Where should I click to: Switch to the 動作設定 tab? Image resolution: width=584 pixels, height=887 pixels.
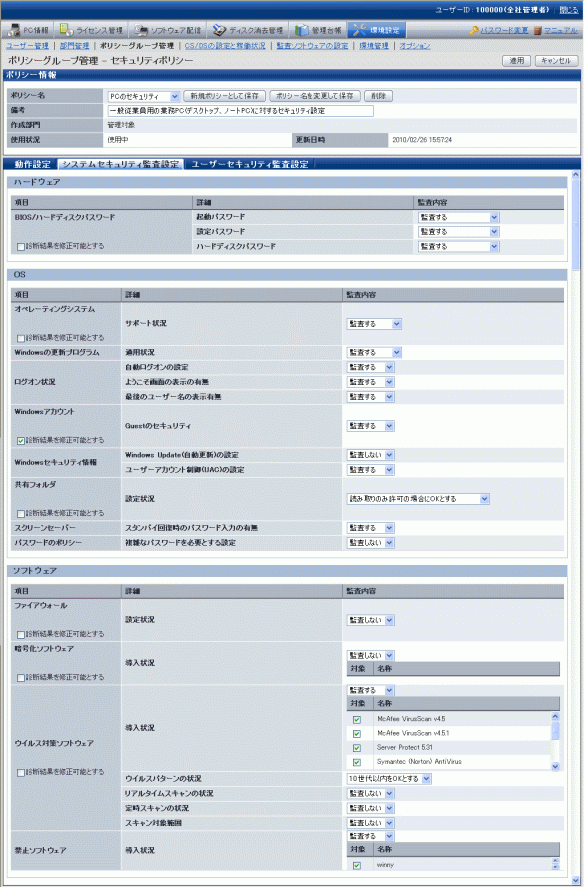click(x=32, y=165)
